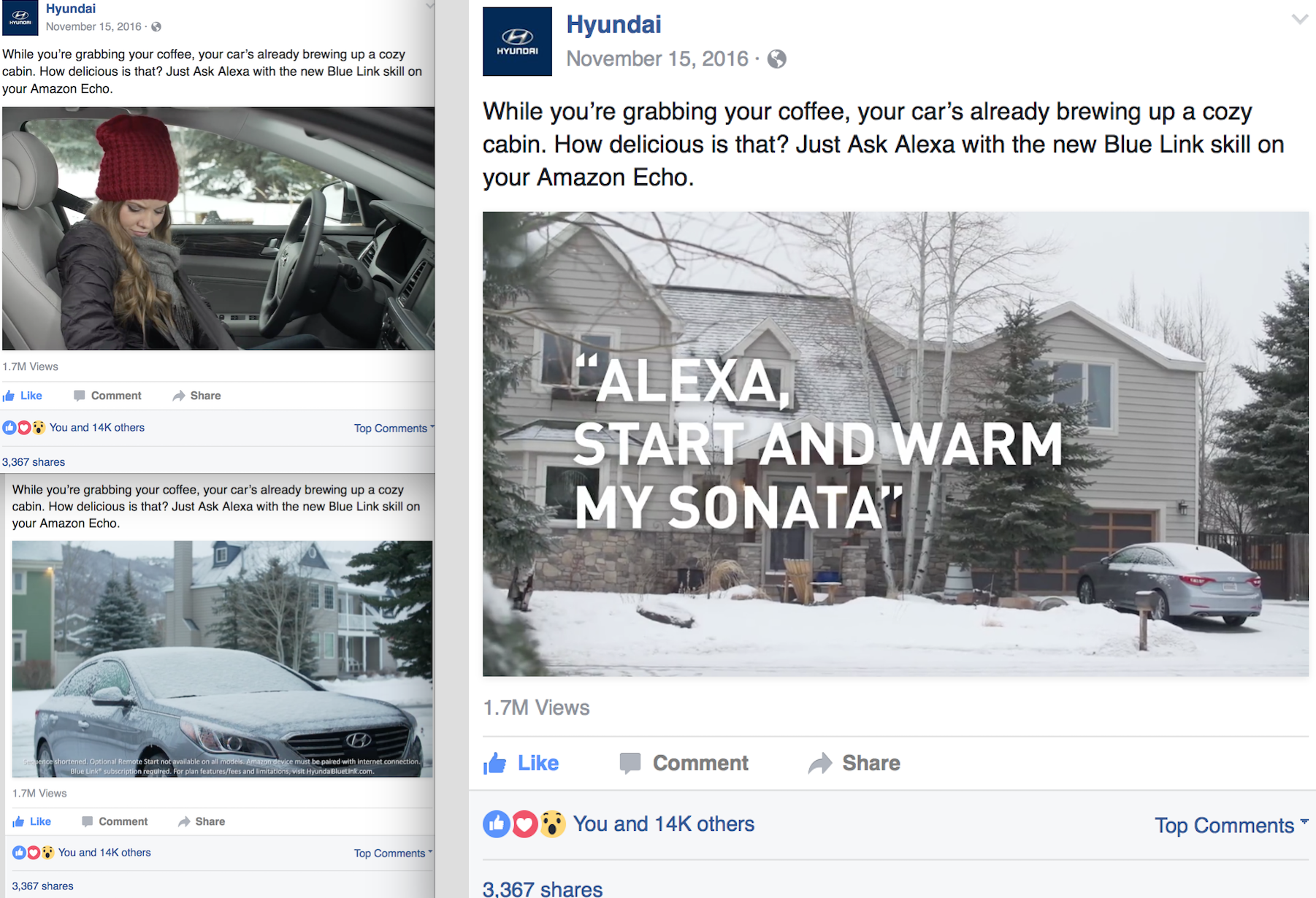
Task: Click the globe privacy icon in large right post
Action: click(x=777, y=59)
